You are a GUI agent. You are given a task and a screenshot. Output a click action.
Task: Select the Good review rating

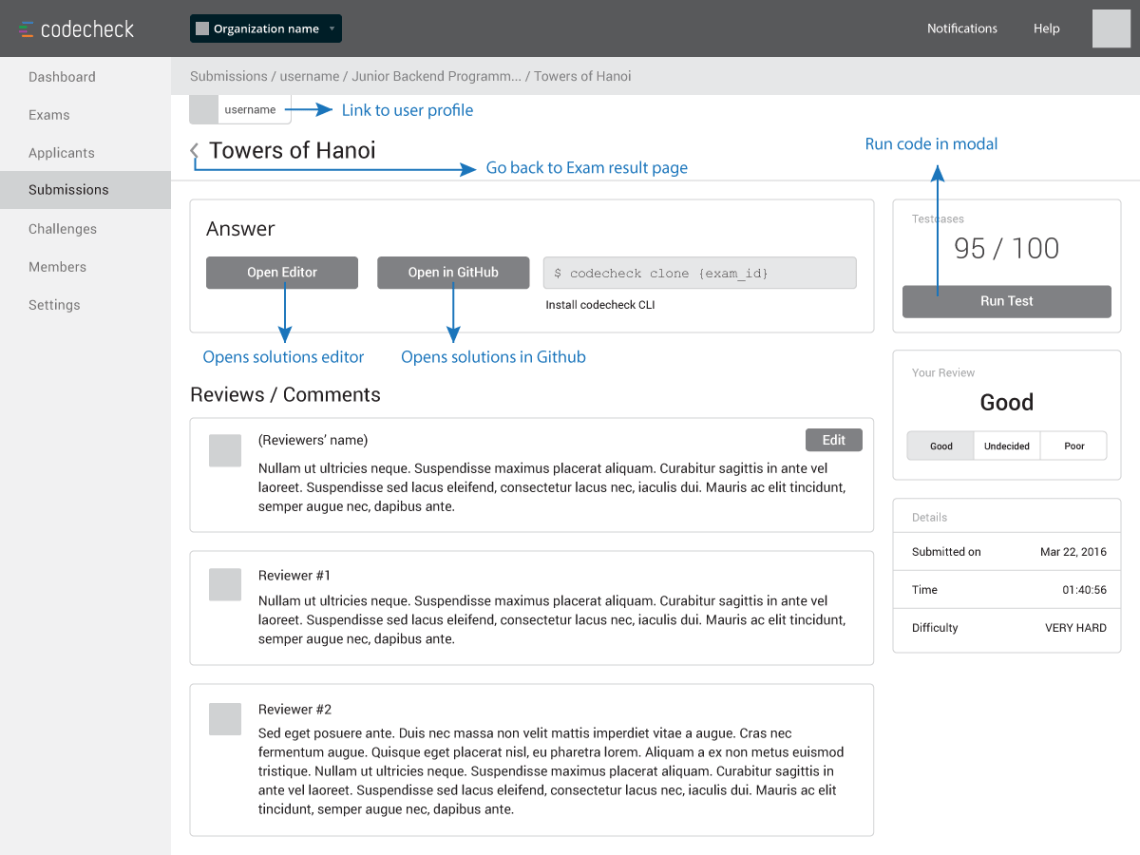point(940,446)
